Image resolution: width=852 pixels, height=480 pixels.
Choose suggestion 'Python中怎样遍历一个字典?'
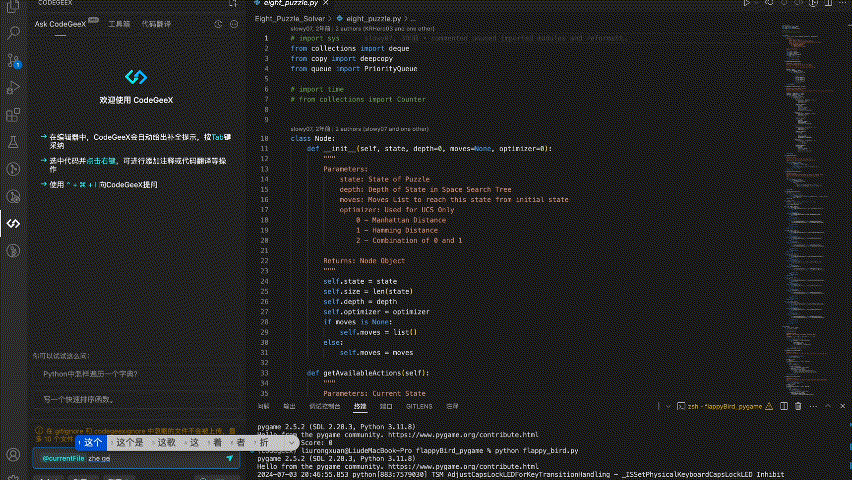(90, 373)
